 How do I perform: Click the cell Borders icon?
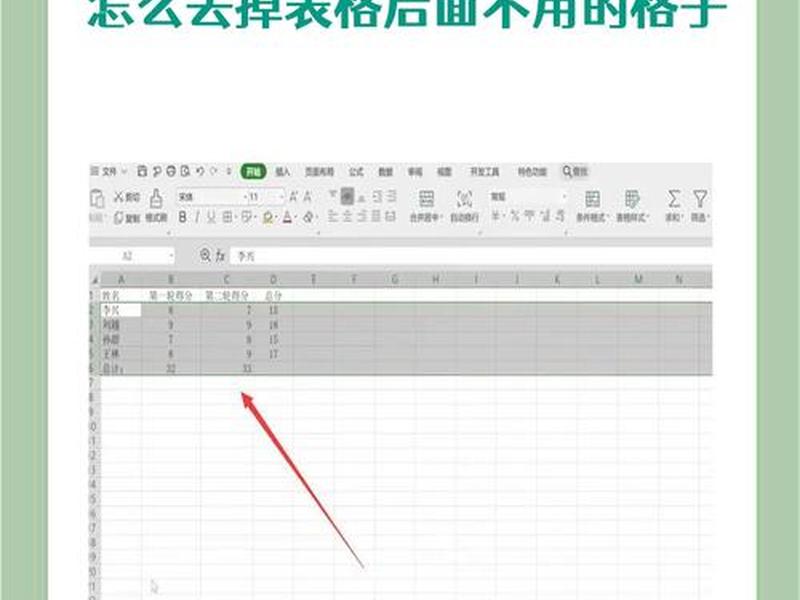click(x=228, y=218)
